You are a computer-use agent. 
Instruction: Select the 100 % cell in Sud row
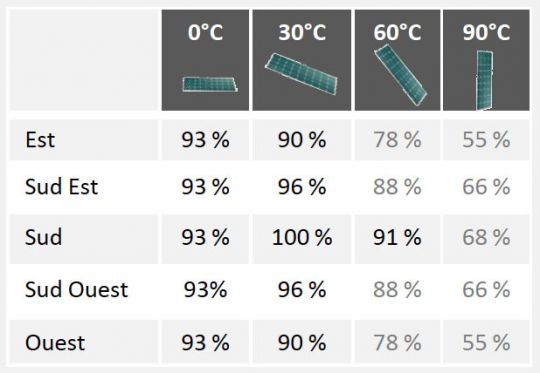[302, 238]
